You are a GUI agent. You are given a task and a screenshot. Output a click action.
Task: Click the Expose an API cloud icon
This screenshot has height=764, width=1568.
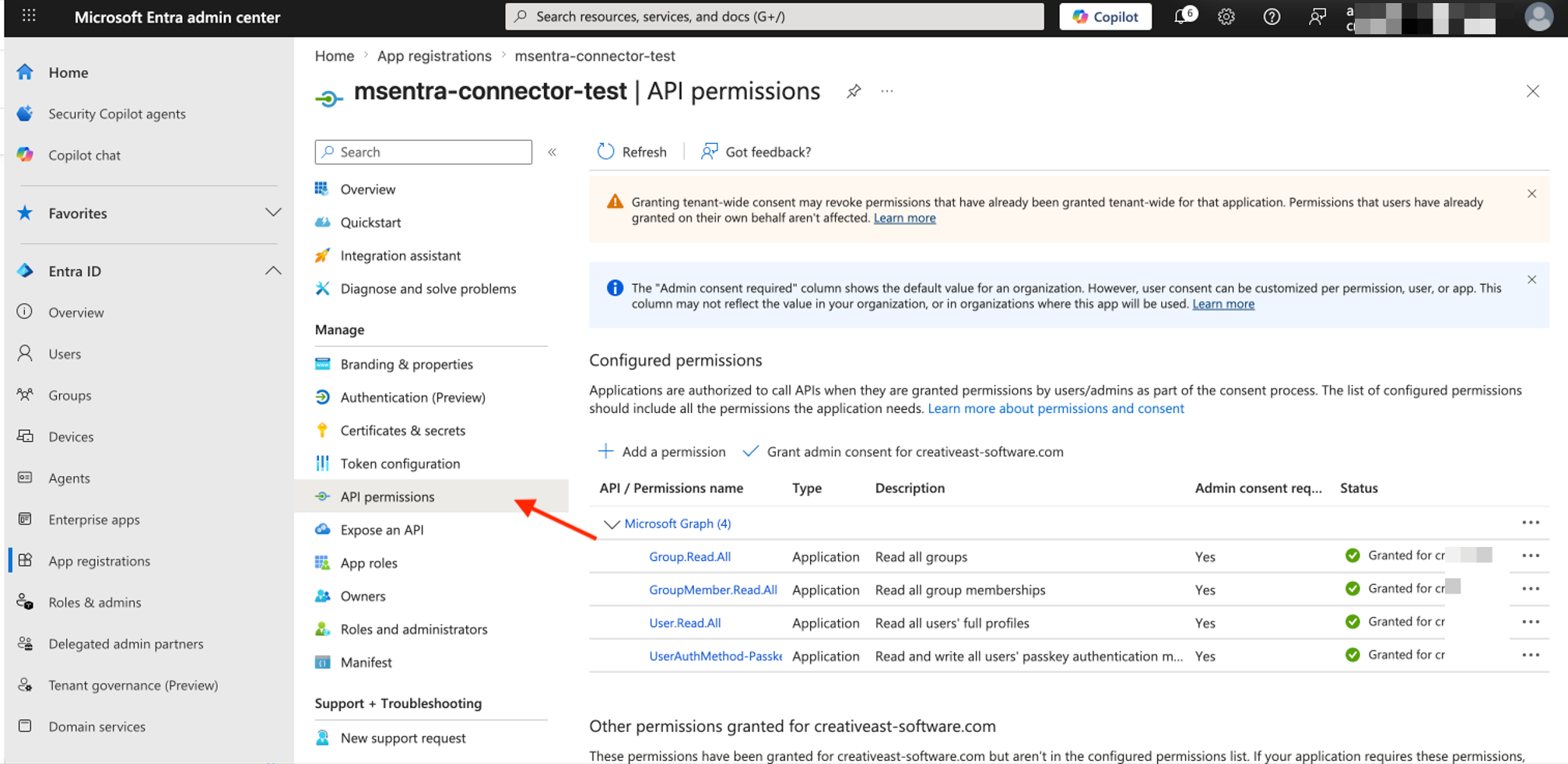pyautogui.click(x=322, y=529)
